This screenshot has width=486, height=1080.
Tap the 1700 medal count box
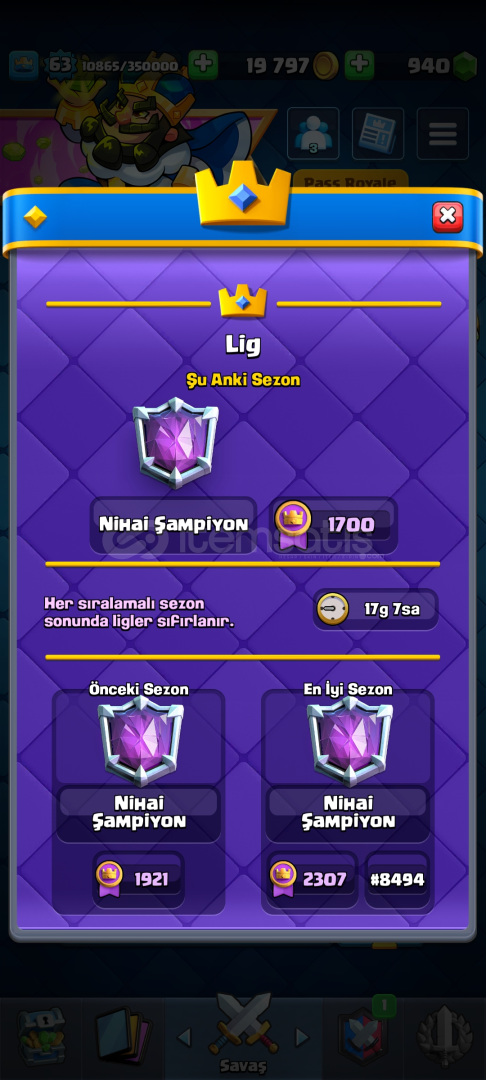pyautogui.click(x=335, y=525)
